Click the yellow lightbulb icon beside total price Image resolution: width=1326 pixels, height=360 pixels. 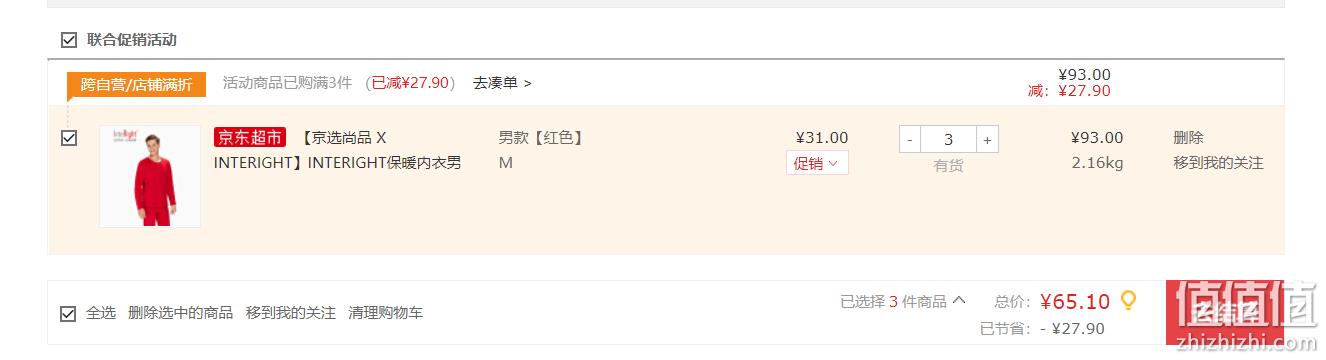1128,300
